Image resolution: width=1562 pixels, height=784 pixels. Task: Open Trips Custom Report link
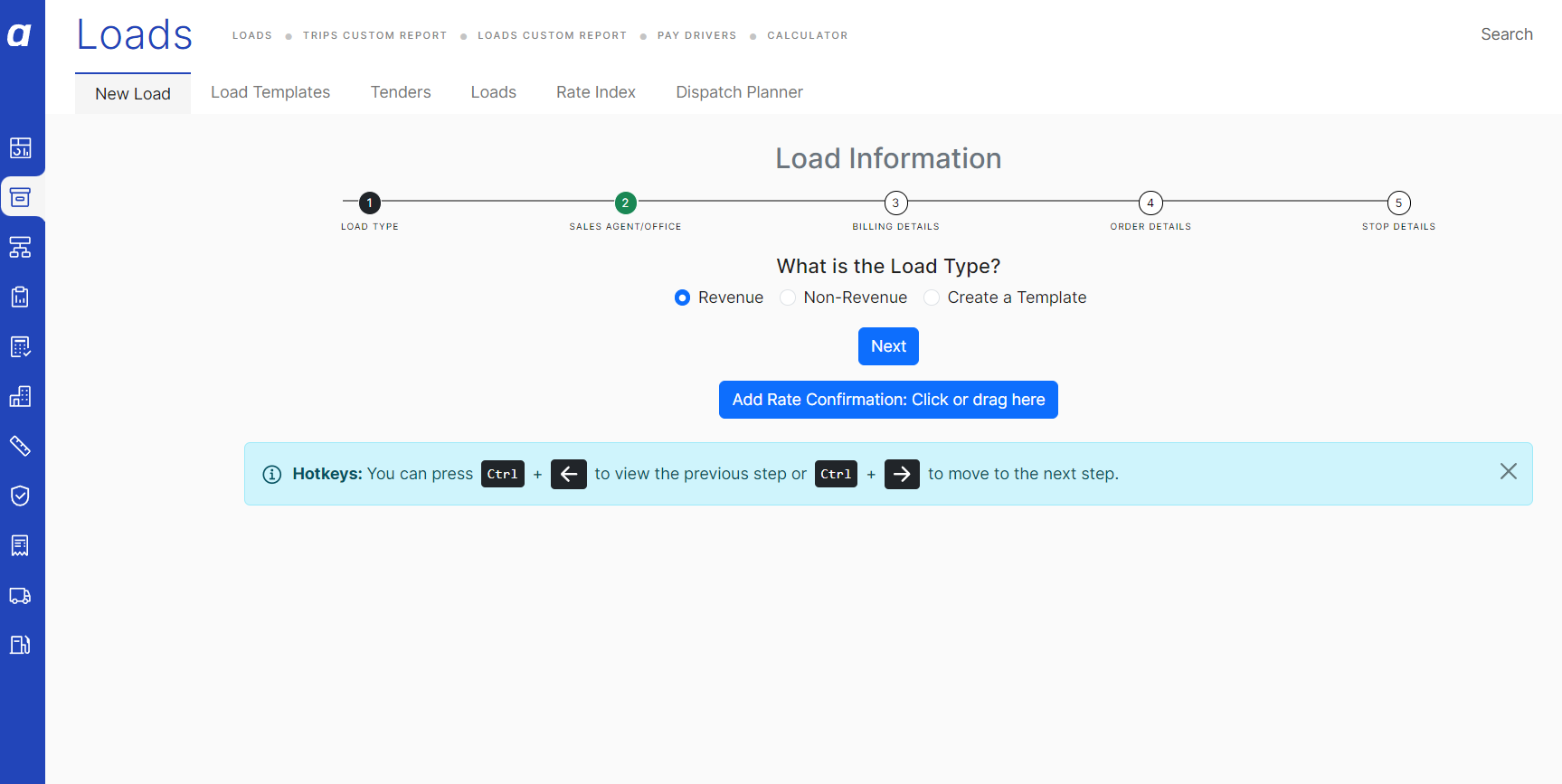(375, 35)
